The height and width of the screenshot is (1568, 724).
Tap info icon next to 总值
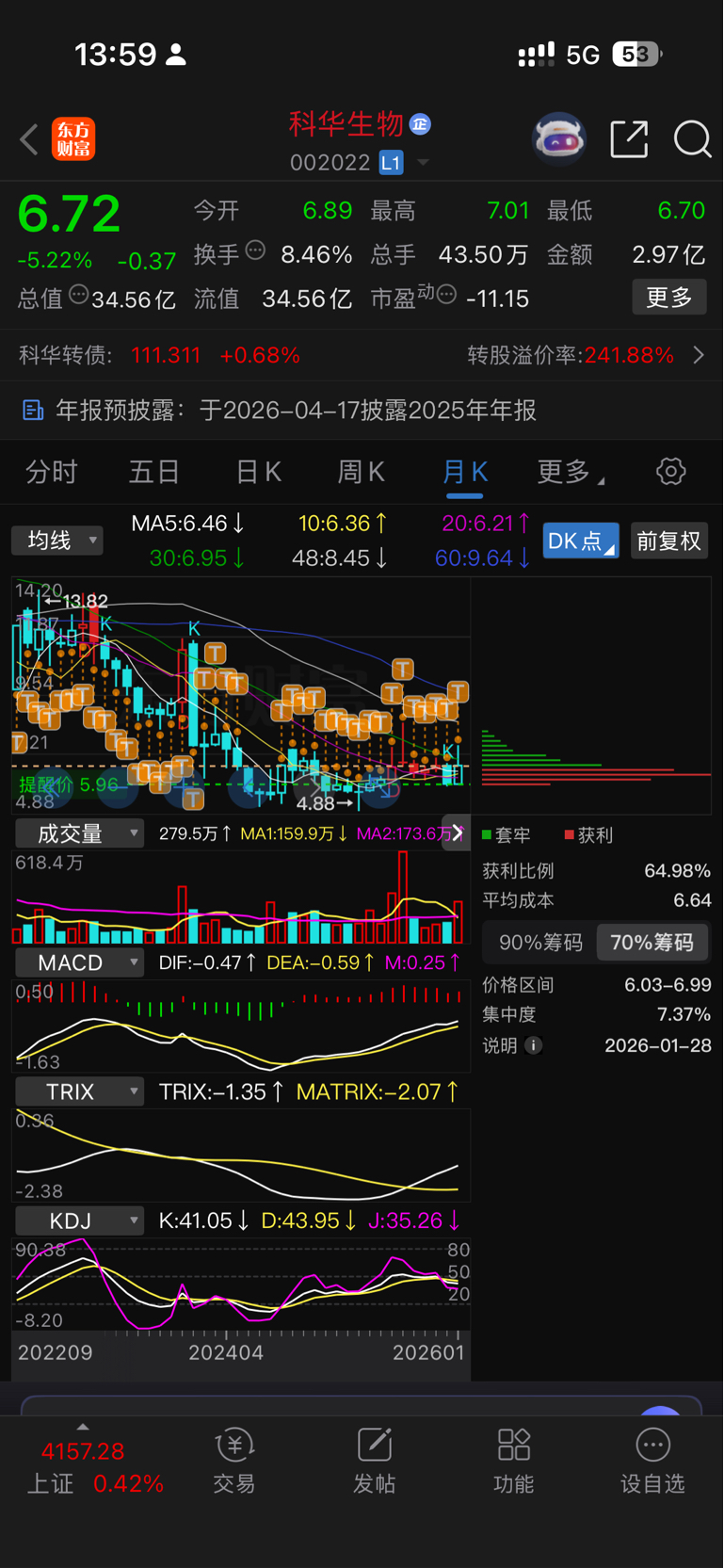click(x=79, y=295)
